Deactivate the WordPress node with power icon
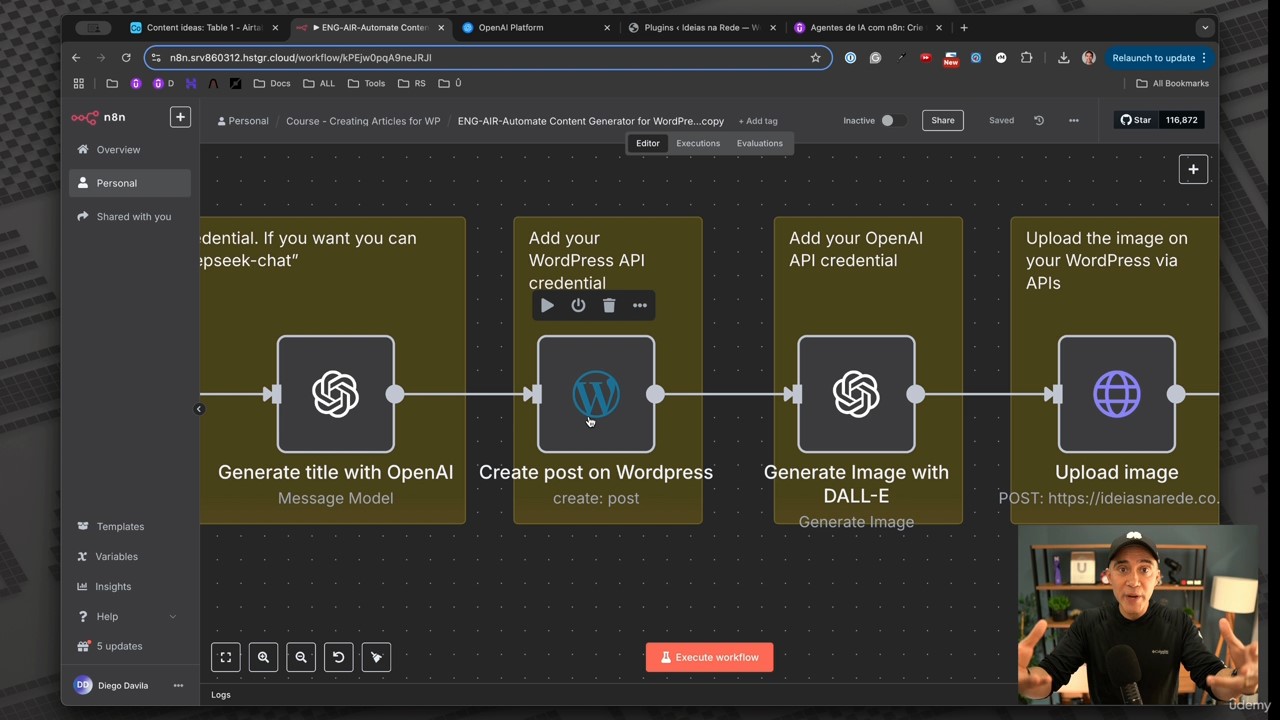The width and height of the screenshot is (1280, 720). click(578, 305)
